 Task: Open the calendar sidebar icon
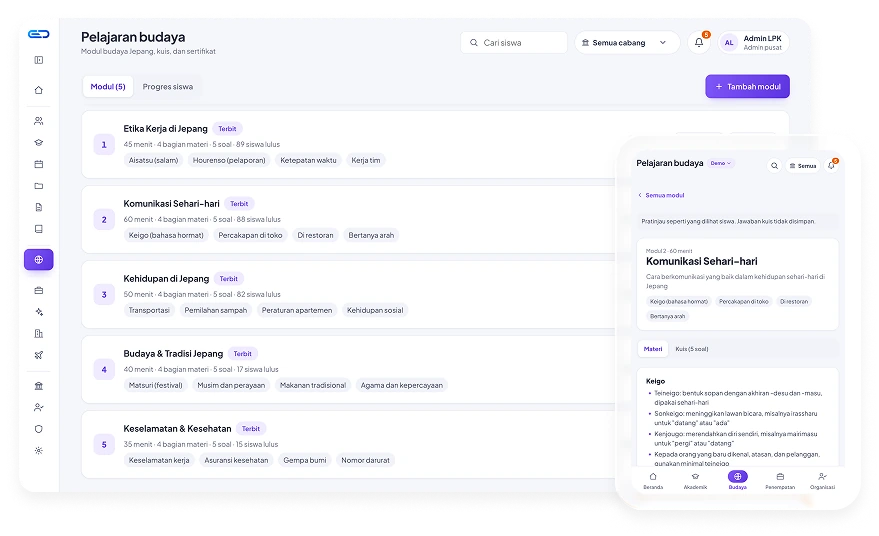pyautogui.click(x=39, y=164)
